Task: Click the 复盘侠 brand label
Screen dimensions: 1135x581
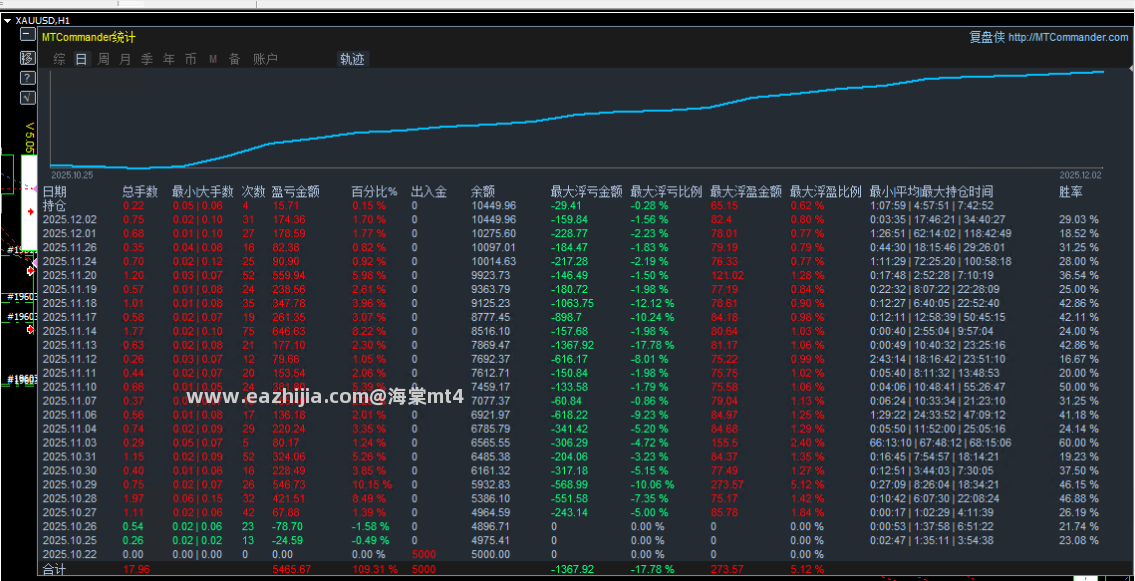Action: click(987, 38)
